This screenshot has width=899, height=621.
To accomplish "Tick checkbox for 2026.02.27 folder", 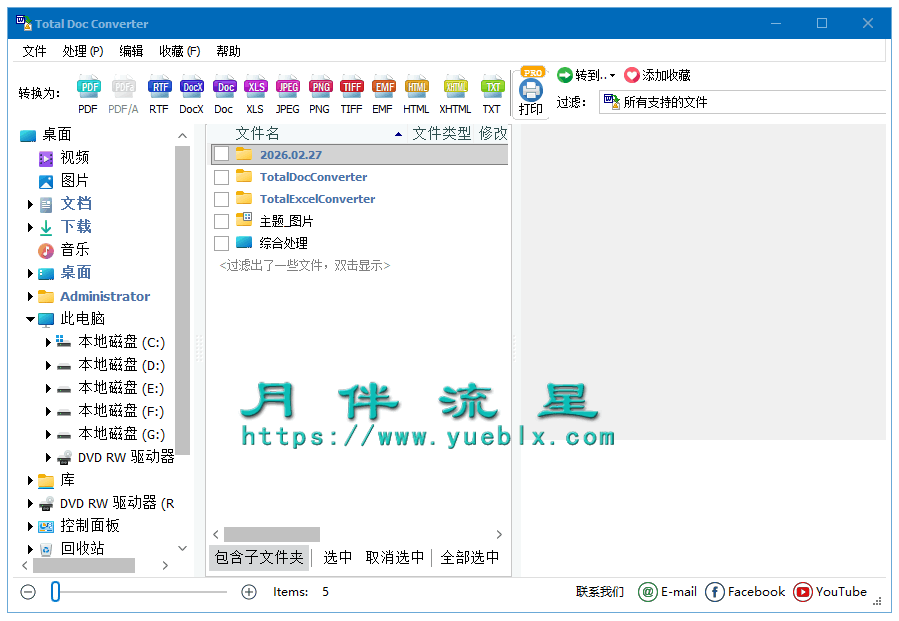I will (221, 154).
